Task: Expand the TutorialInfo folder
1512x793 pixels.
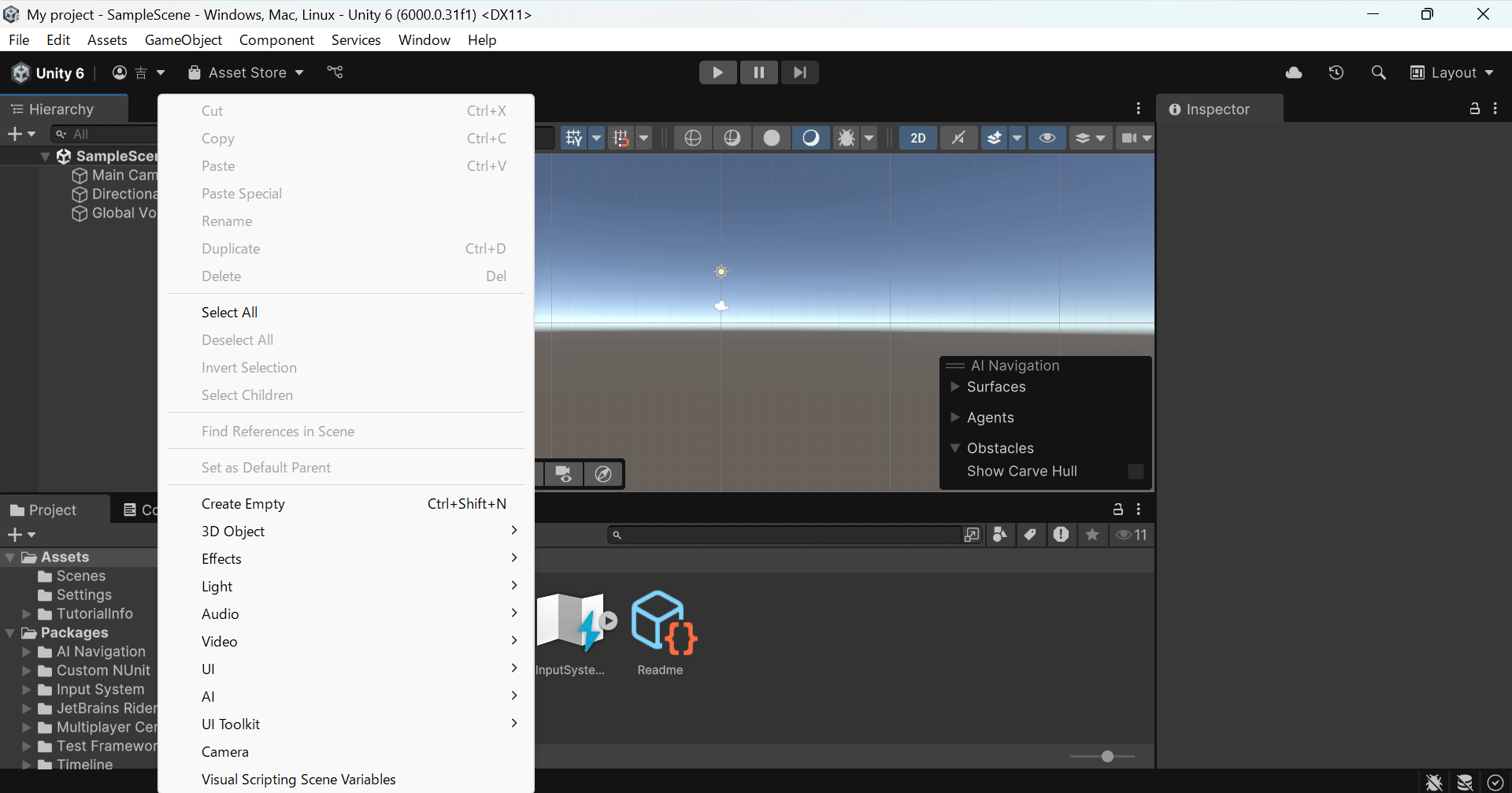Action: (x=27, y=613)
